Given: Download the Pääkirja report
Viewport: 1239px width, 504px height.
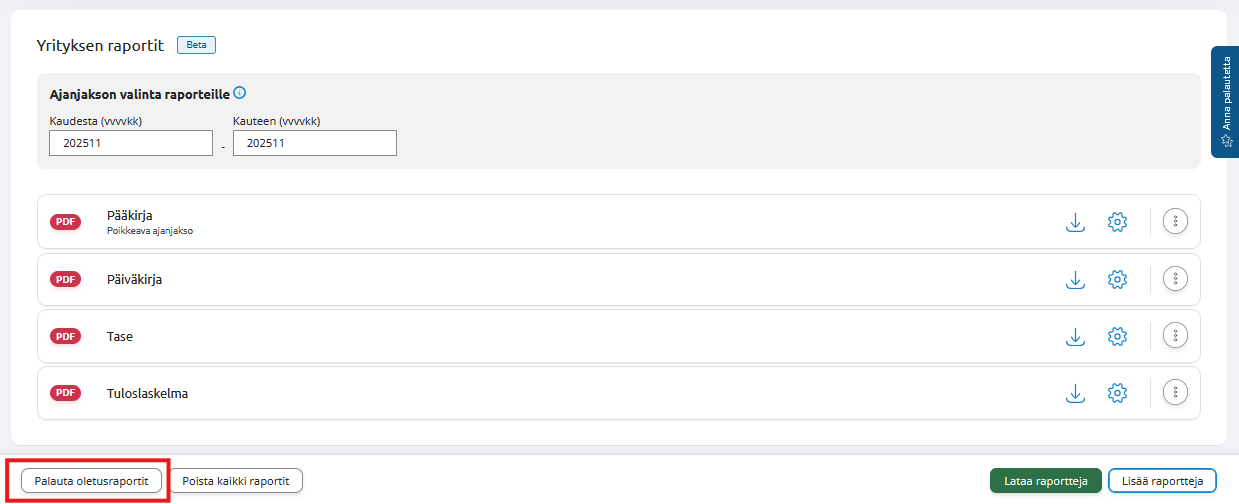Looking at the screenshot, I should 1075,222.
